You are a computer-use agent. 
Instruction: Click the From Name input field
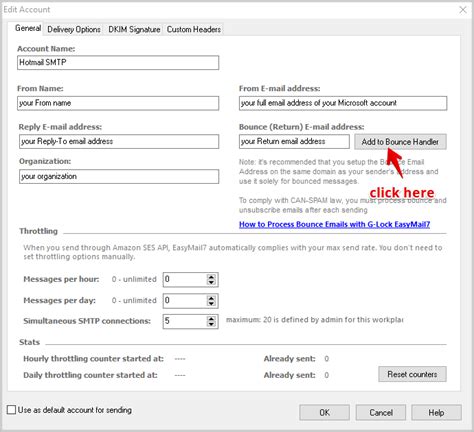118,103
